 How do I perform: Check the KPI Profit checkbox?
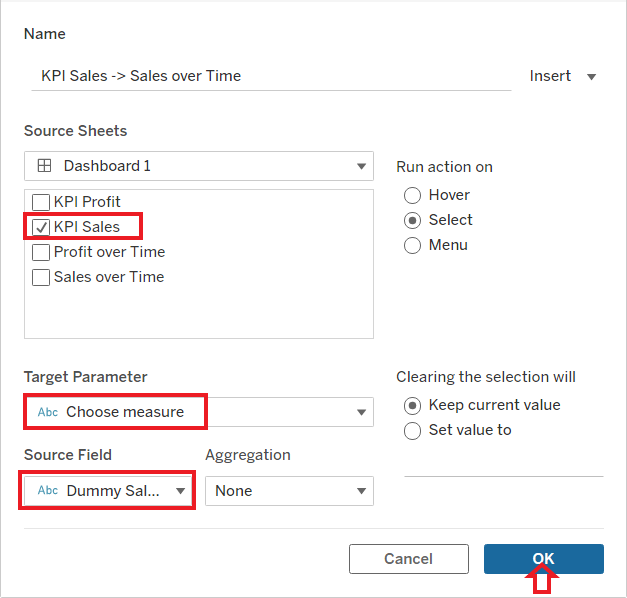(x=41, y=202)
